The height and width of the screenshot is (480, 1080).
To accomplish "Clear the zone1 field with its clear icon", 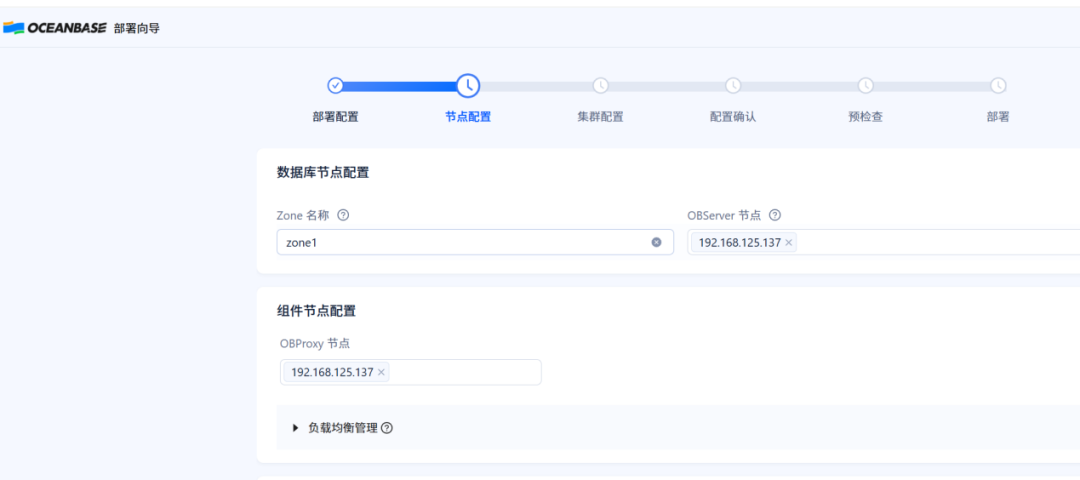I will pos(656,242).
